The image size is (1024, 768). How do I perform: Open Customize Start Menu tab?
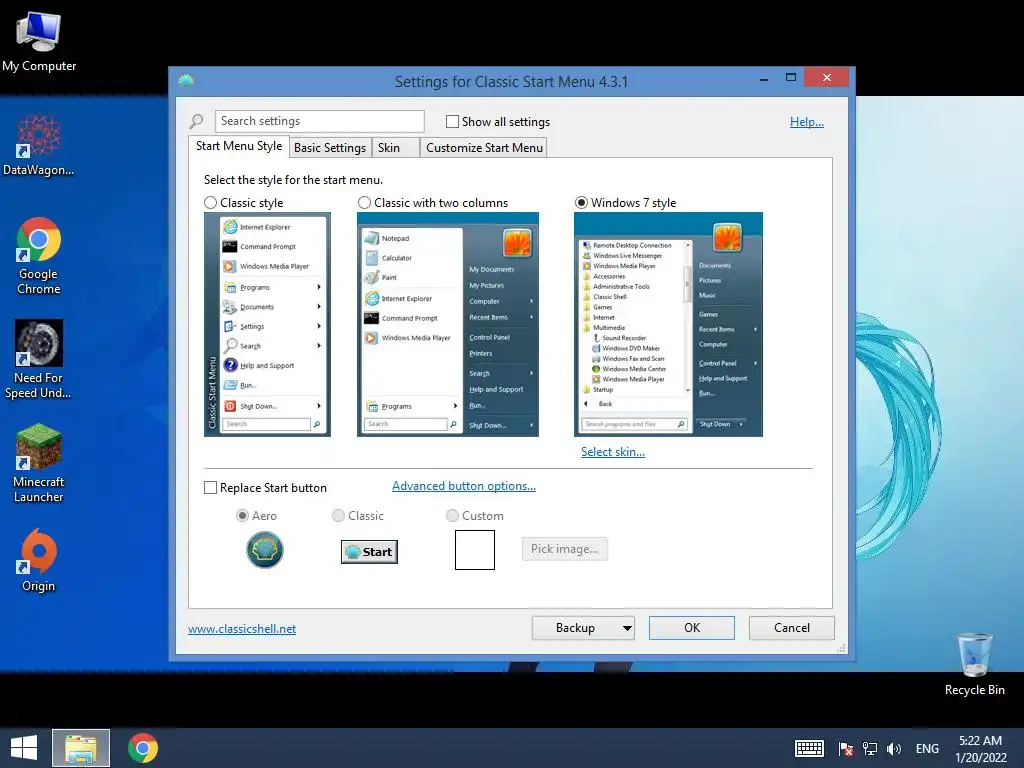[x=484, y=148]
